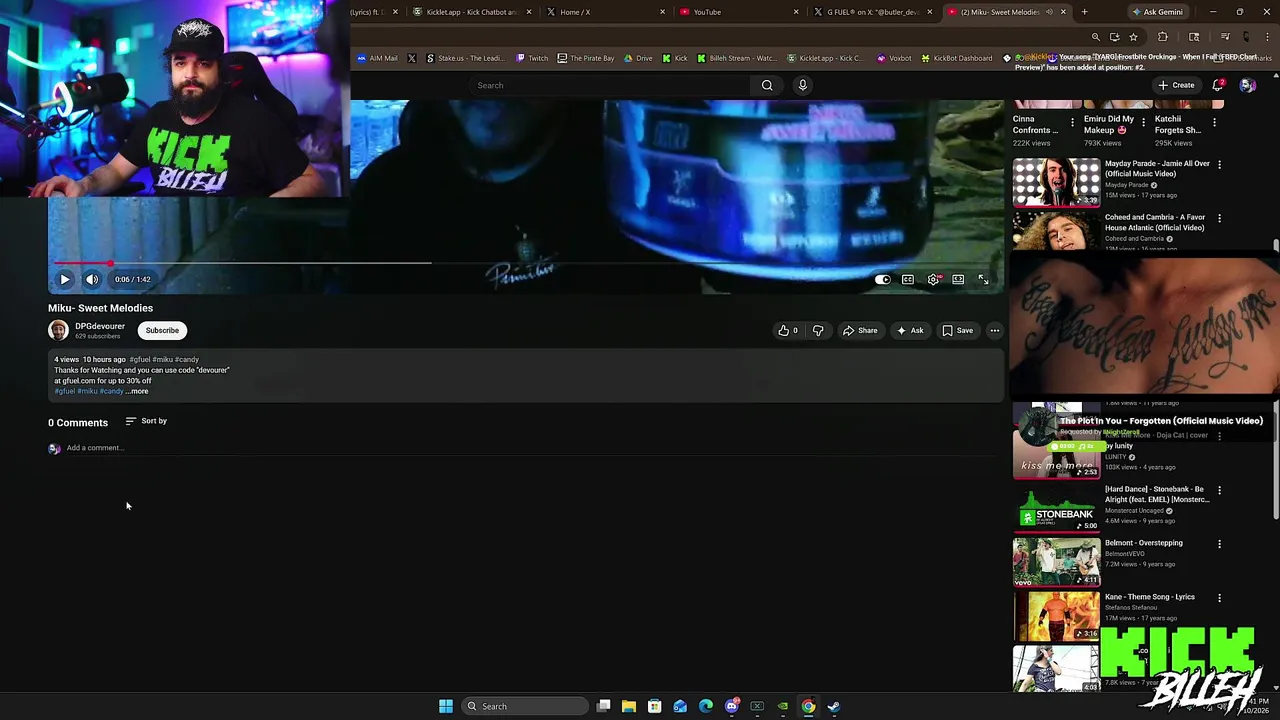The width and height of the screenshot is (1280, 720).
Task: Save the video to a playlist
Action: [957, 331]
